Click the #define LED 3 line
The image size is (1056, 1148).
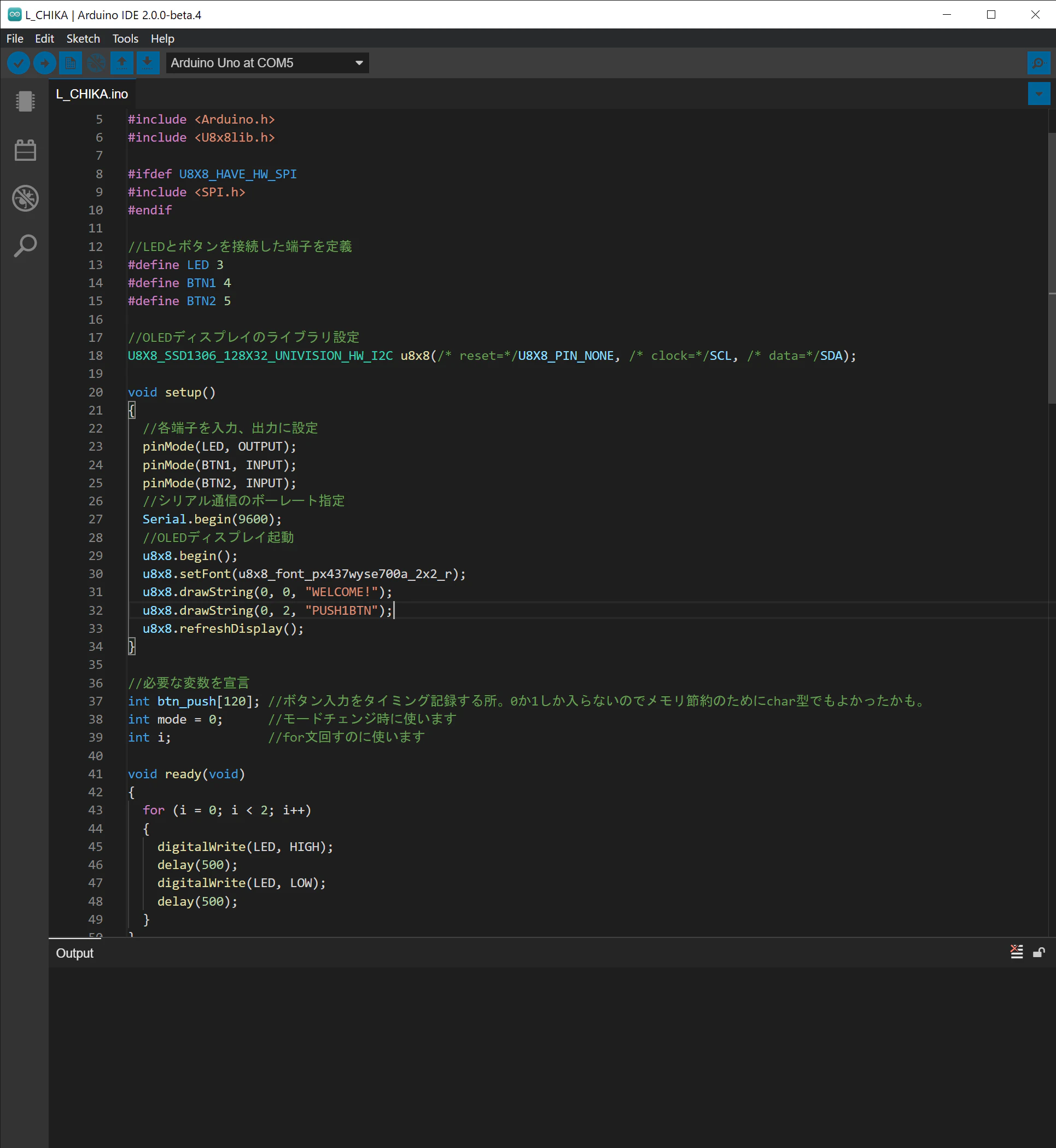click(176, 265)
